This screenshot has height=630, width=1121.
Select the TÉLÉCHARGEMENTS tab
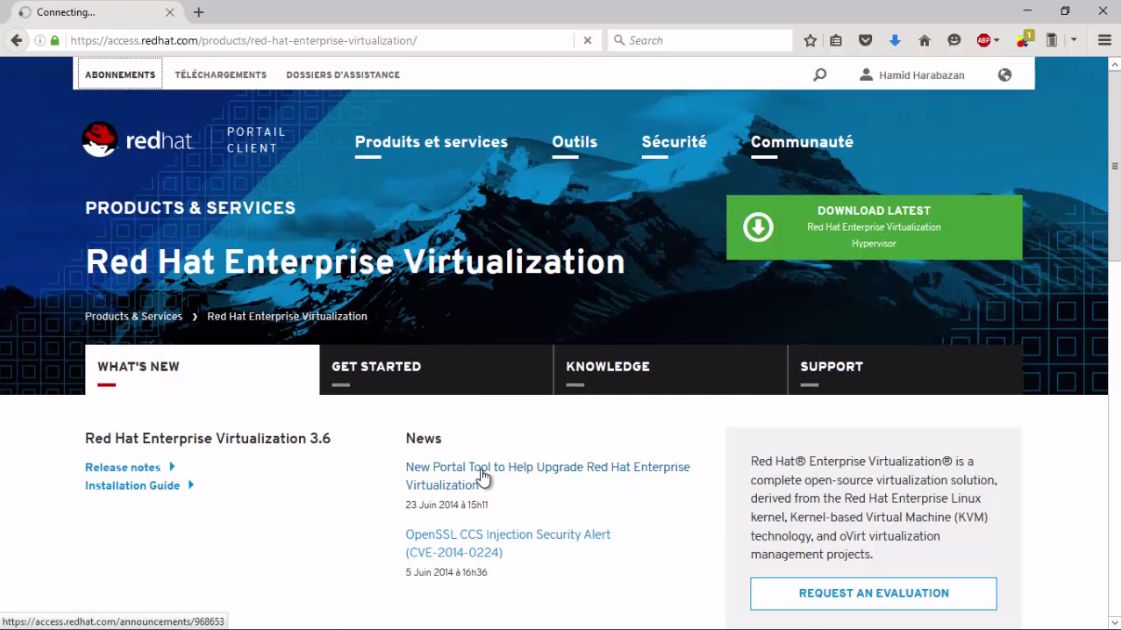coord(220,74)
